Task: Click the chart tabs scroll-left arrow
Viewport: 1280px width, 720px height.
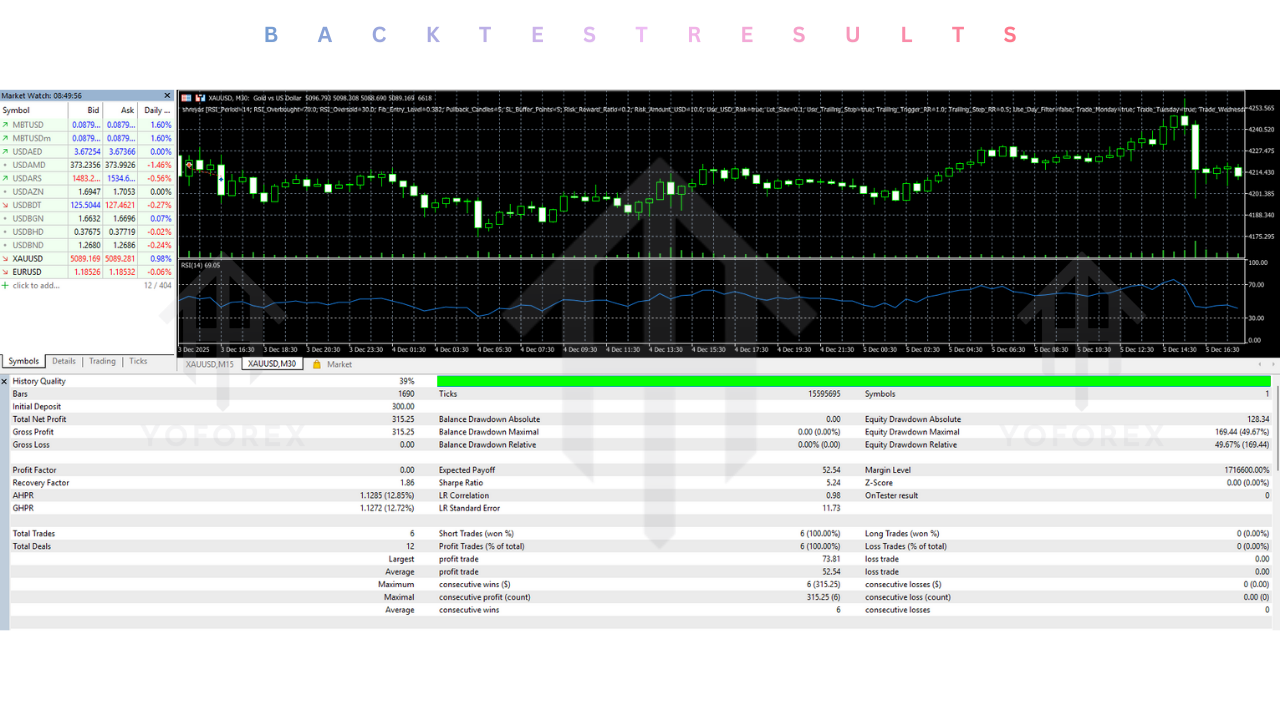Action: 1260,364
